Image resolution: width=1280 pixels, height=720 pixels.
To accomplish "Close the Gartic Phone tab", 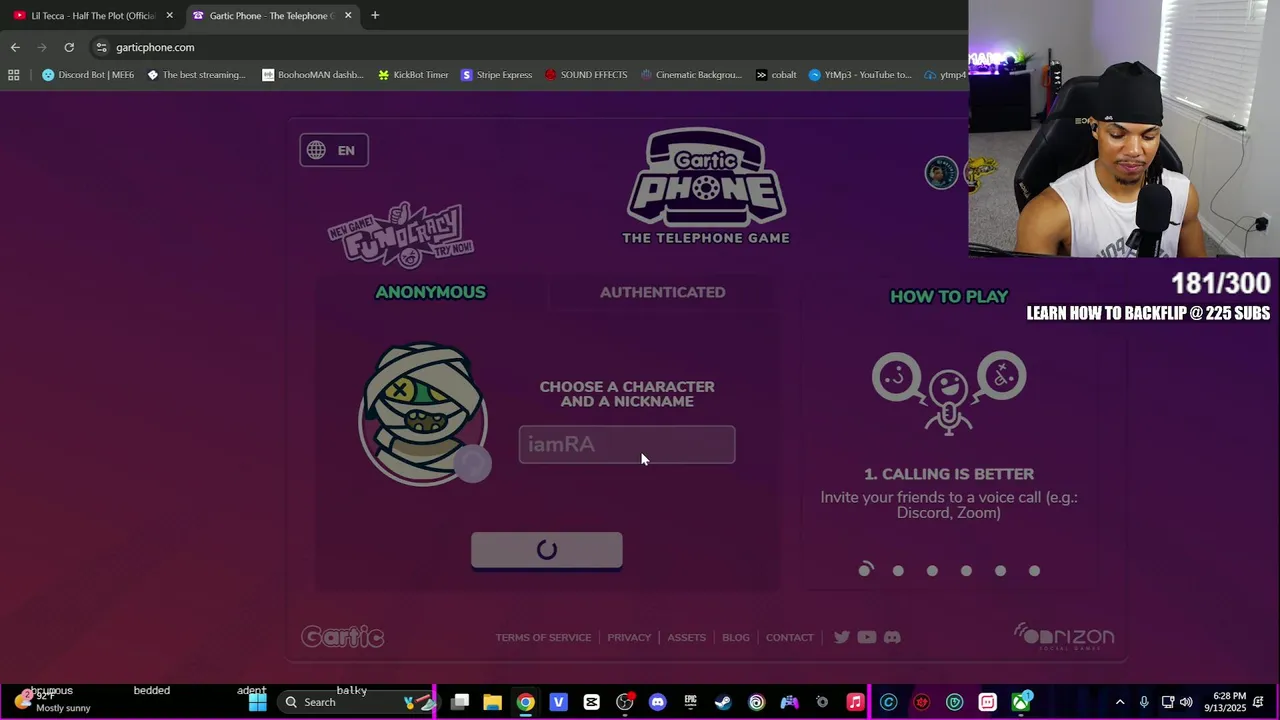I will (x=348, y=15).
